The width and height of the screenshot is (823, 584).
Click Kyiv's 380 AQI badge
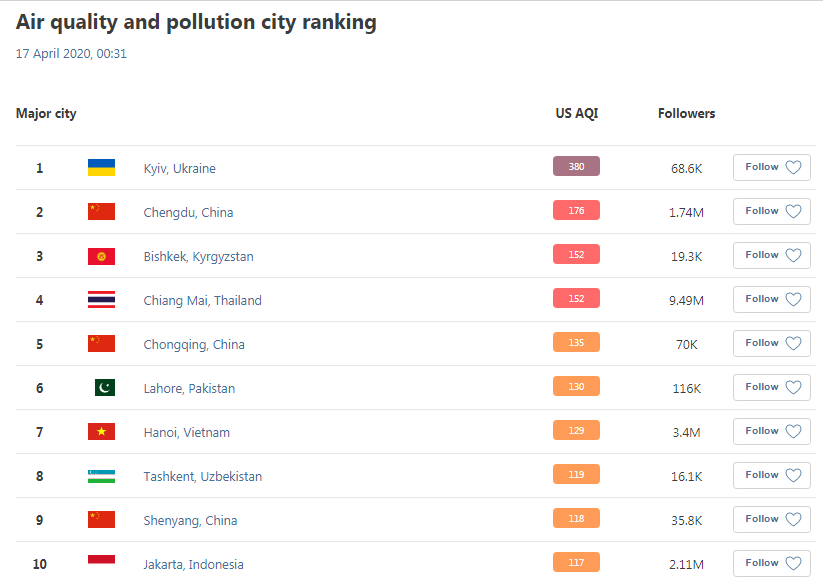pyautogui.click(x=576, y=167)
